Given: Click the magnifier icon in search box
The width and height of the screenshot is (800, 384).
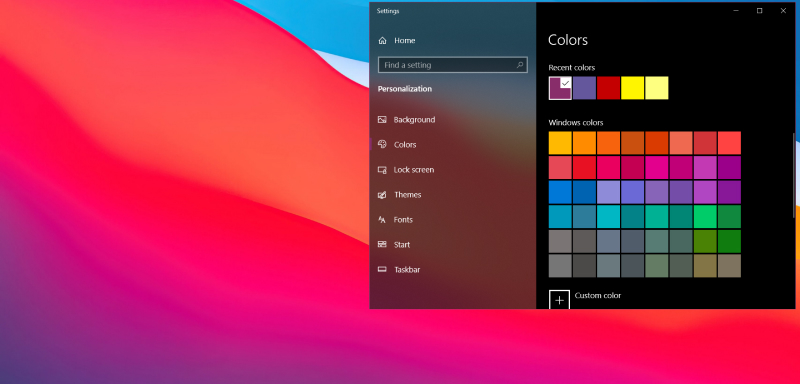Looking at the screenshot, I should [520, 65].
